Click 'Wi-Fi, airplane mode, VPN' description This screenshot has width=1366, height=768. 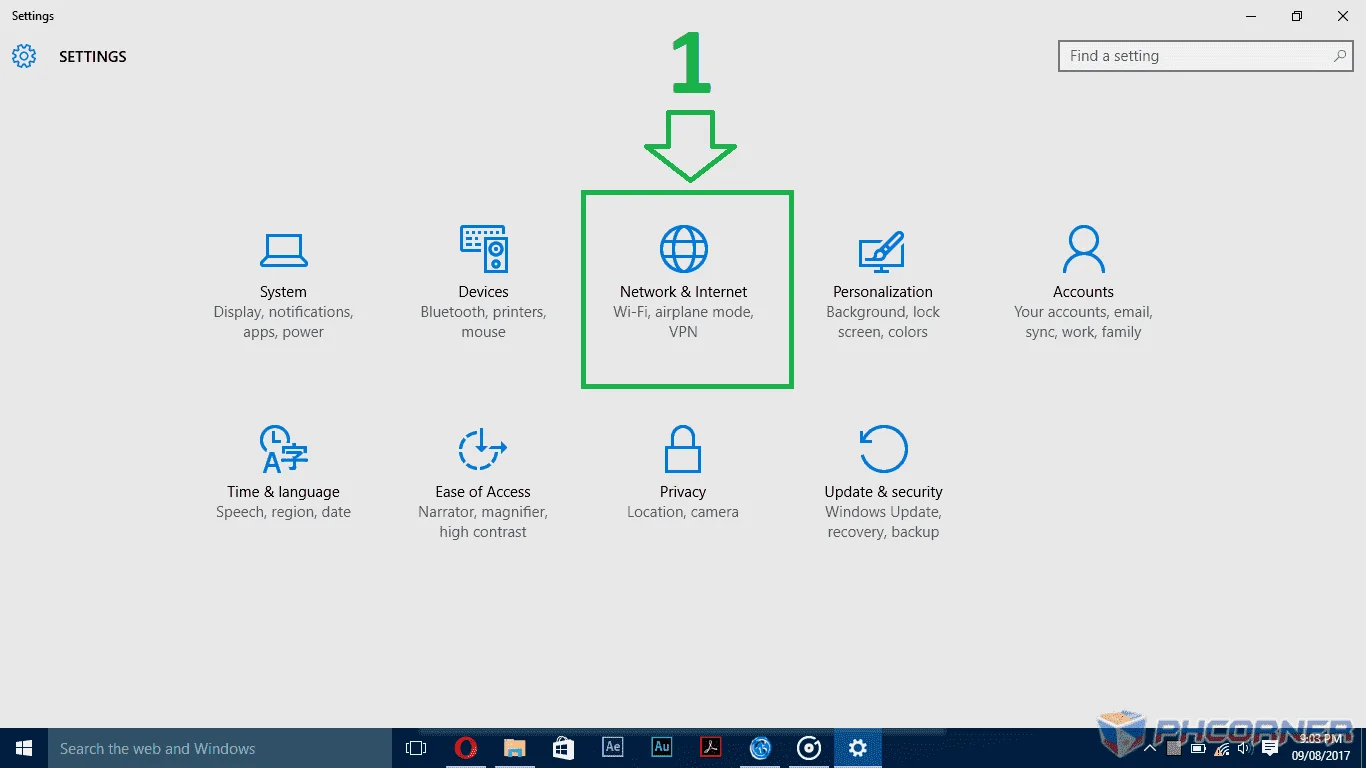(683, 322)
